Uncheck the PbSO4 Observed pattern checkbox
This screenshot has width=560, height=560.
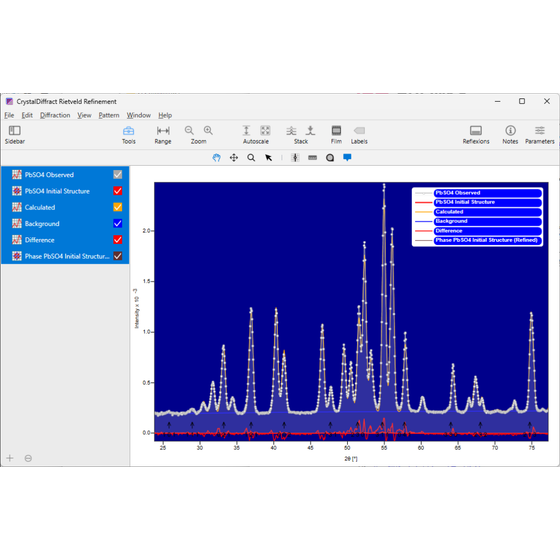118,175
